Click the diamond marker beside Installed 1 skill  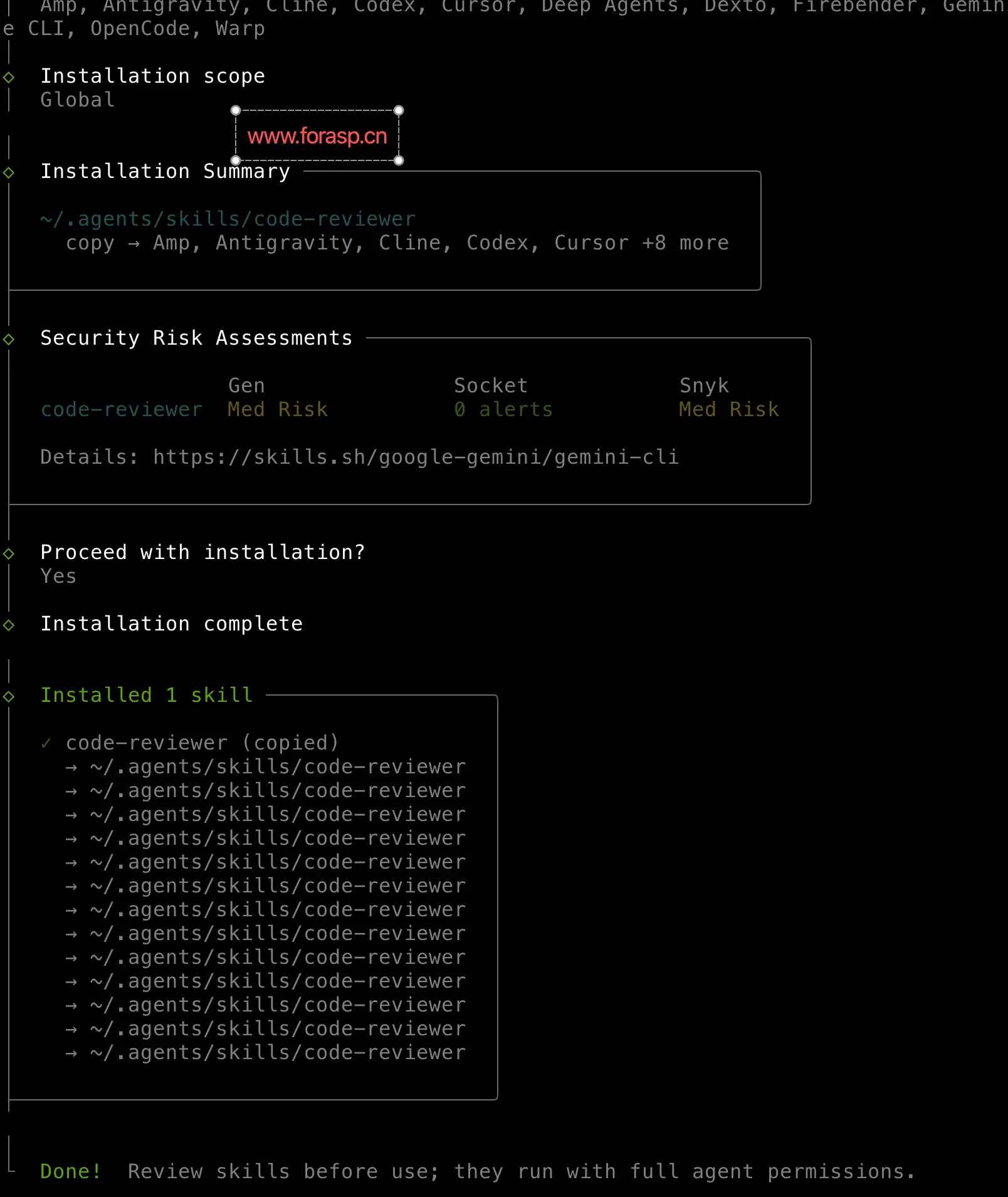pos(9,696)
